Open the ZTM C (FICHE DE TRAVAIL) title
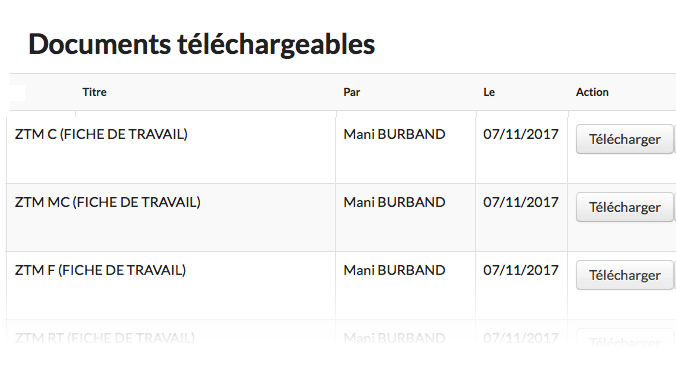This screenshot has width=676, height=382. point(101,134)
